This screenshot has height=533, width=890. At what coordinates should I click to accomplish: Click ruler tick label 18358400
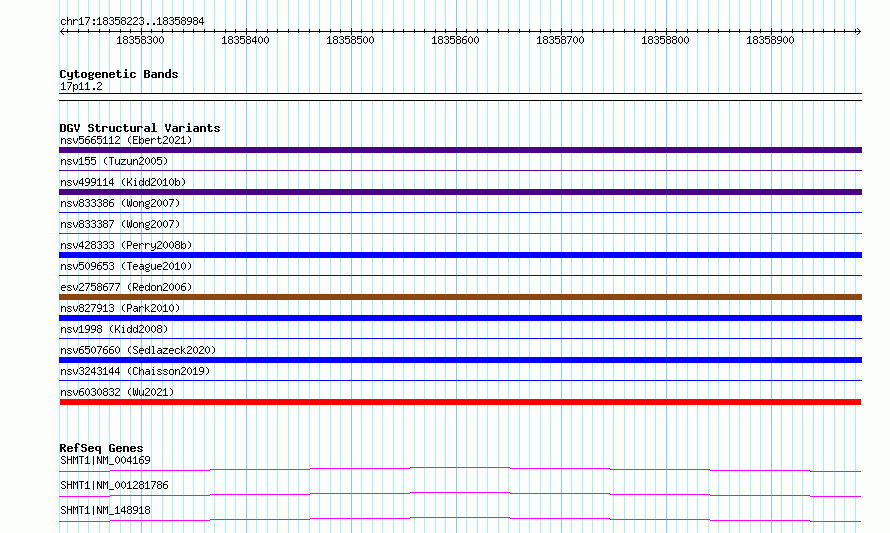245,40
